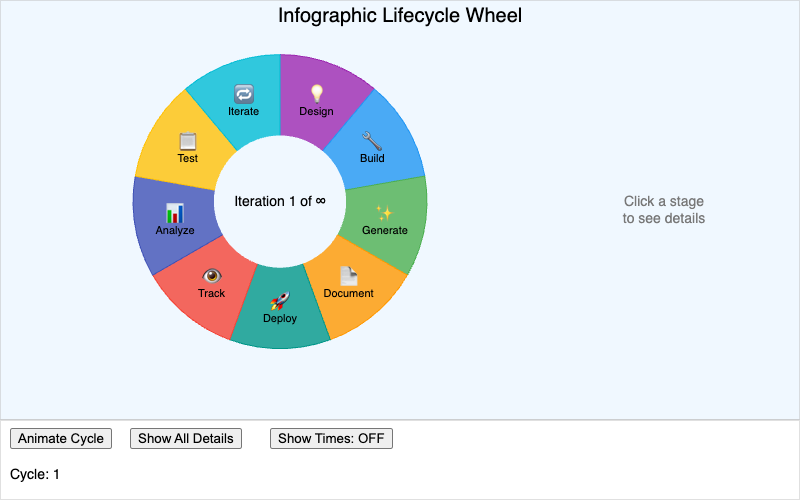Click the sparkles icon in Generate segment
Viewport: 800px width, 502px height.
pos(384,212)
